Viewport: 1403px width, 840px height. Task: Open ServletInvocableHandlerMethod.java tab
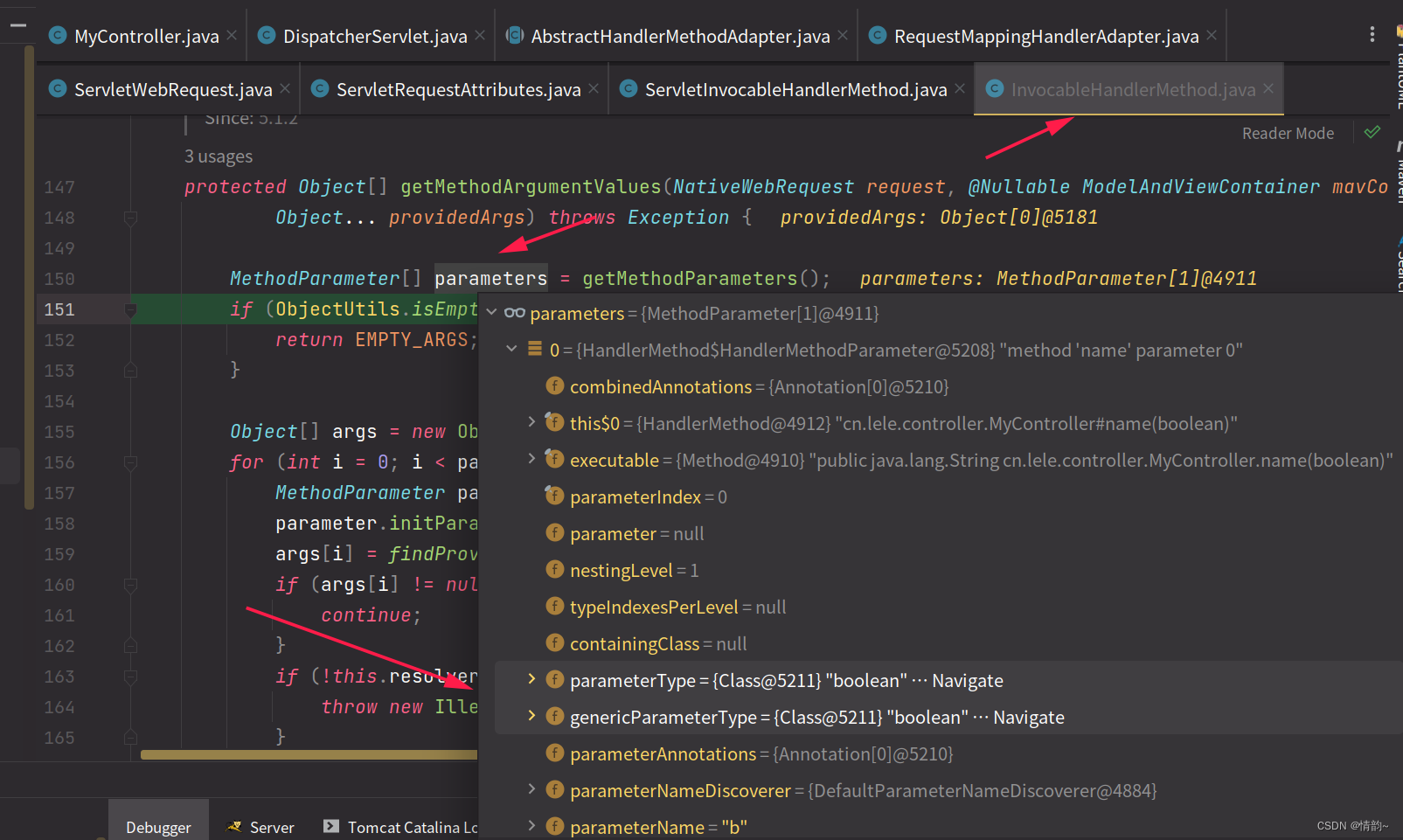pos(794,89)
